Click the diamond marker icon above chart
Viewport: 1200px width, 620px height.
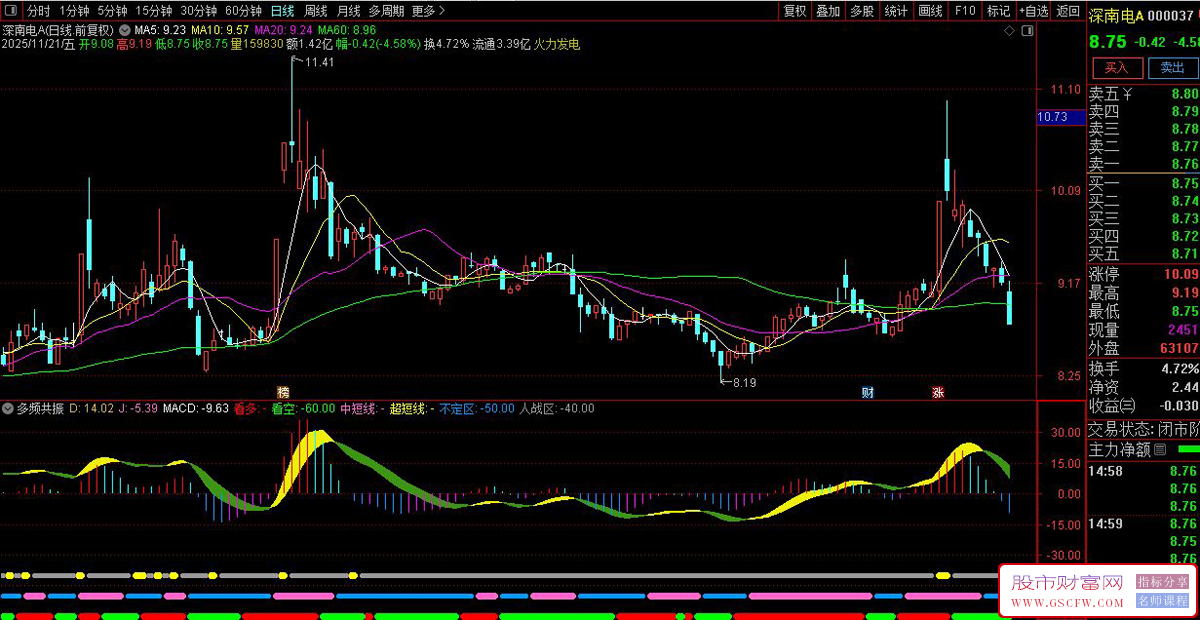(1011, 31)
